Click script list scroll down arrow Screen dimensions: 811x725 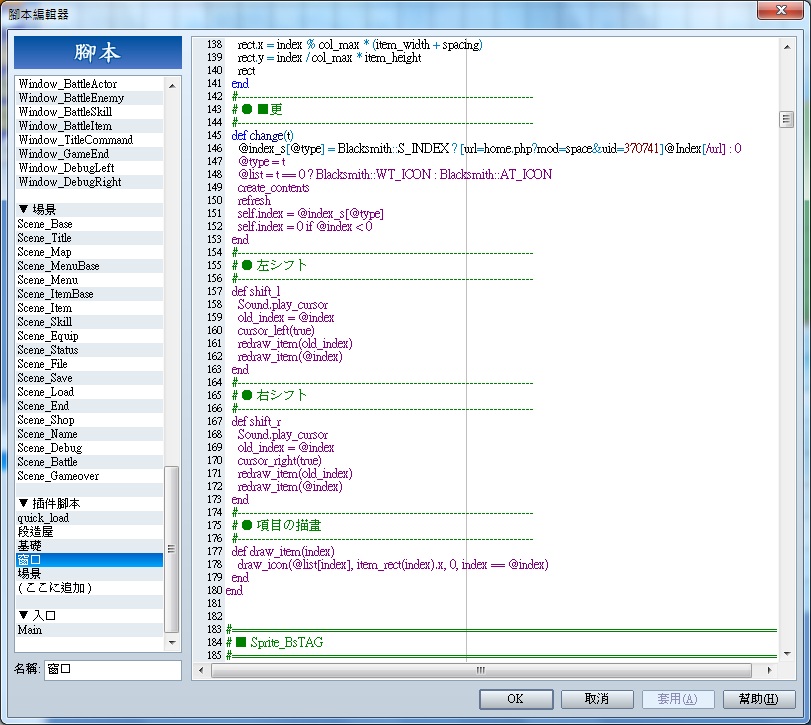coord(172,643)
